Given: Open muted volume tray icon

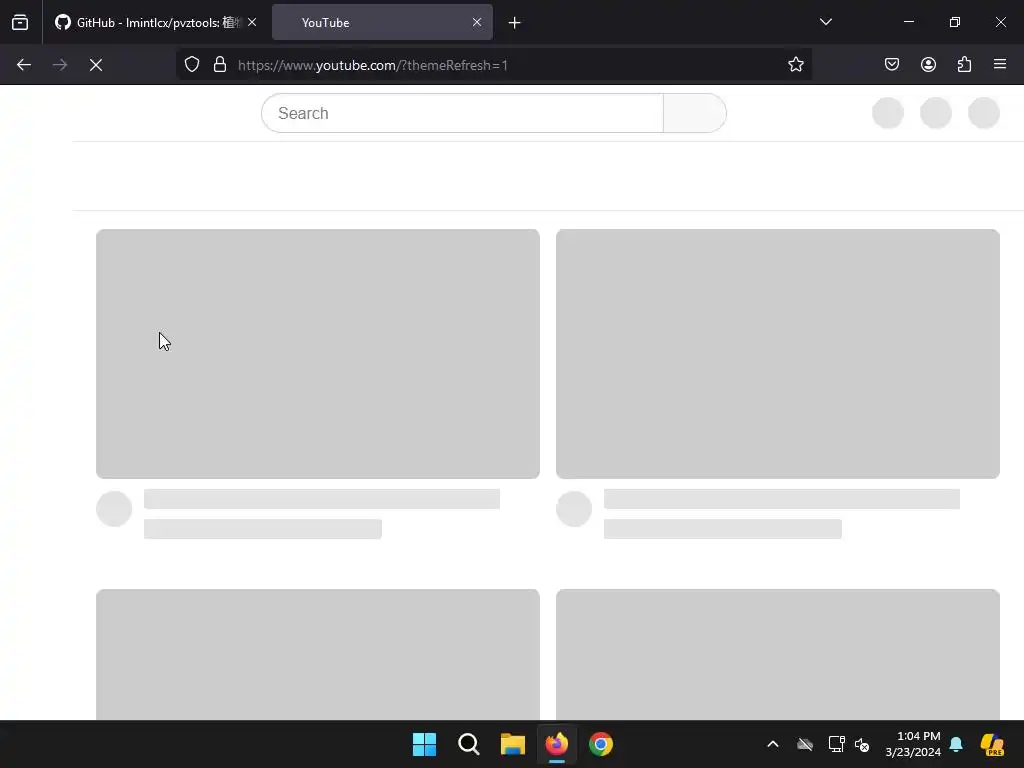Looking at the screenshot, I should pyautogui.click(x=862, y=744).
